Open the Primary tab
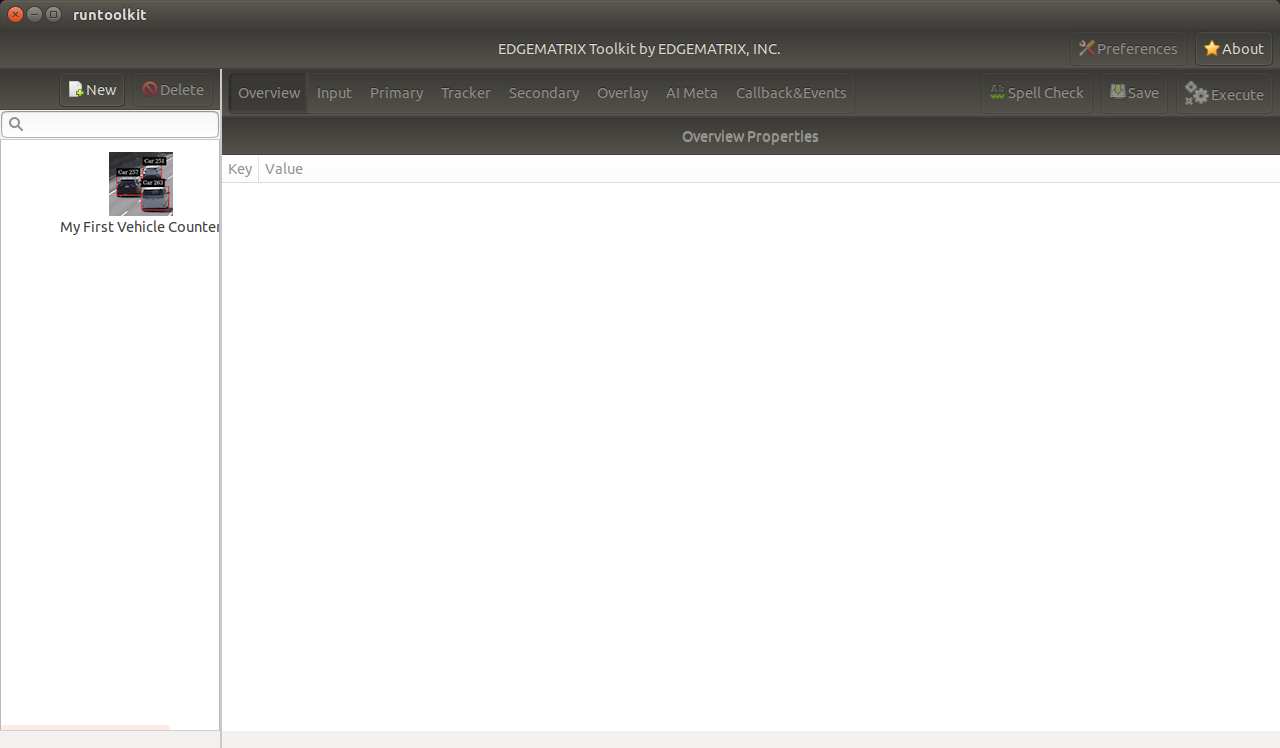1280x748 pixels. click(397, 93)
